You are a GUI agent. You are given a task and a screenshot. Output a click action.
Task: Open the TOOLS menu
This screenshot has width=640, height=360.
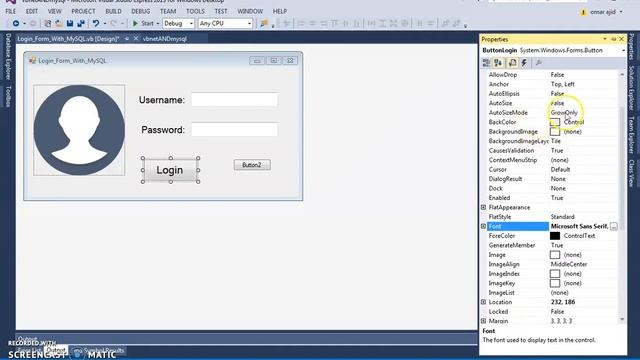[195, 11]
